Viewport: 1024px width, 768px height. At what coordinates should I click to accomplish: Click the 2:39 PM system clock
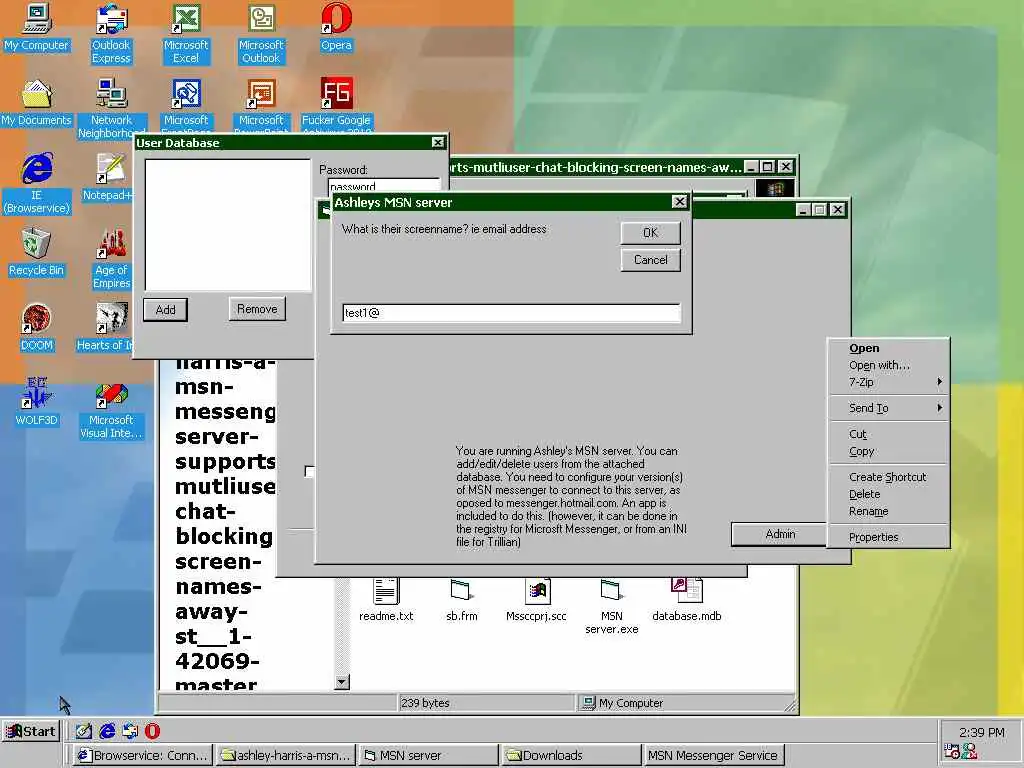coord(982,733)
